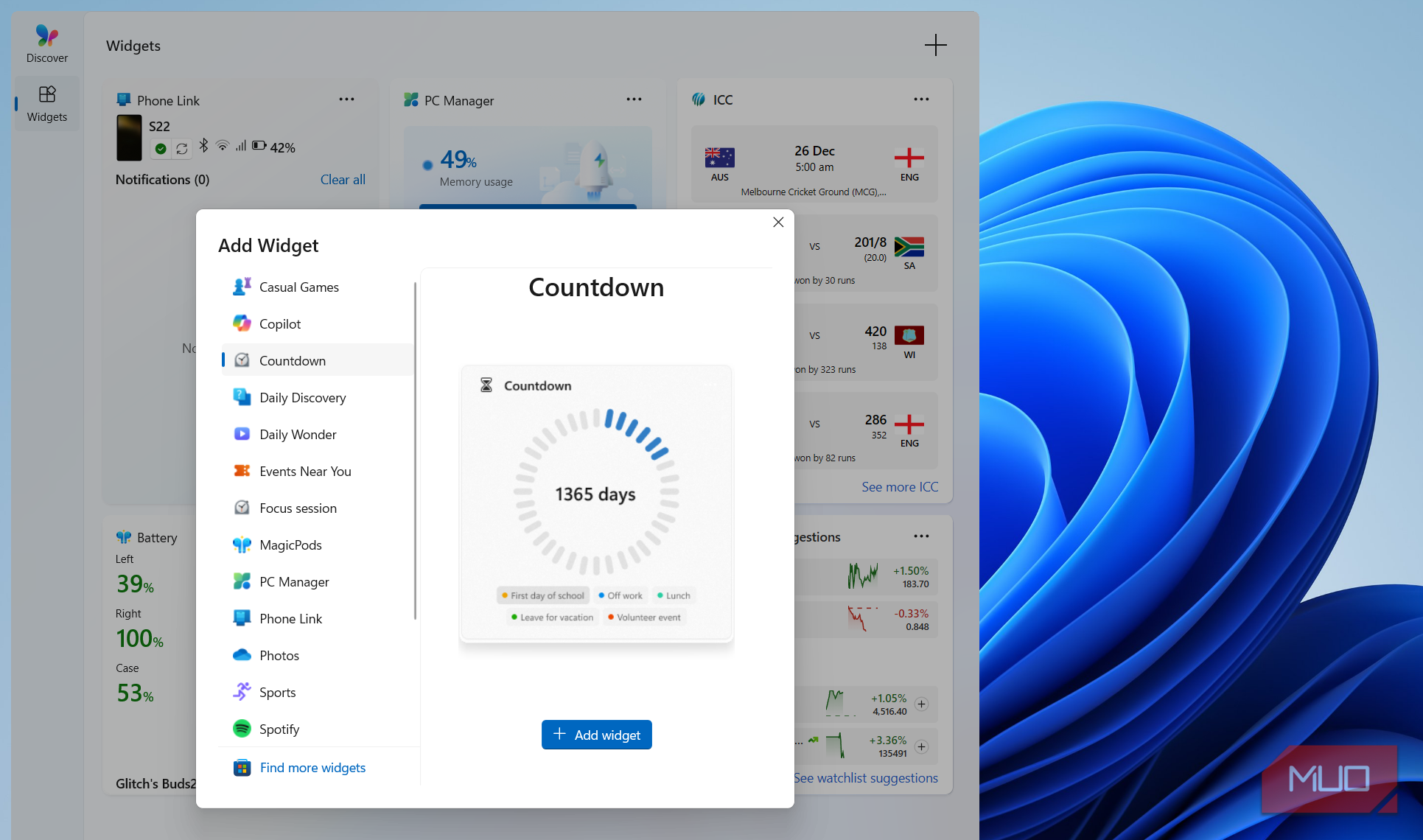The height and width of the screenshot is (840, 1423).
Task: Click the Casual Games chess icon
Action: click(242, 287)
